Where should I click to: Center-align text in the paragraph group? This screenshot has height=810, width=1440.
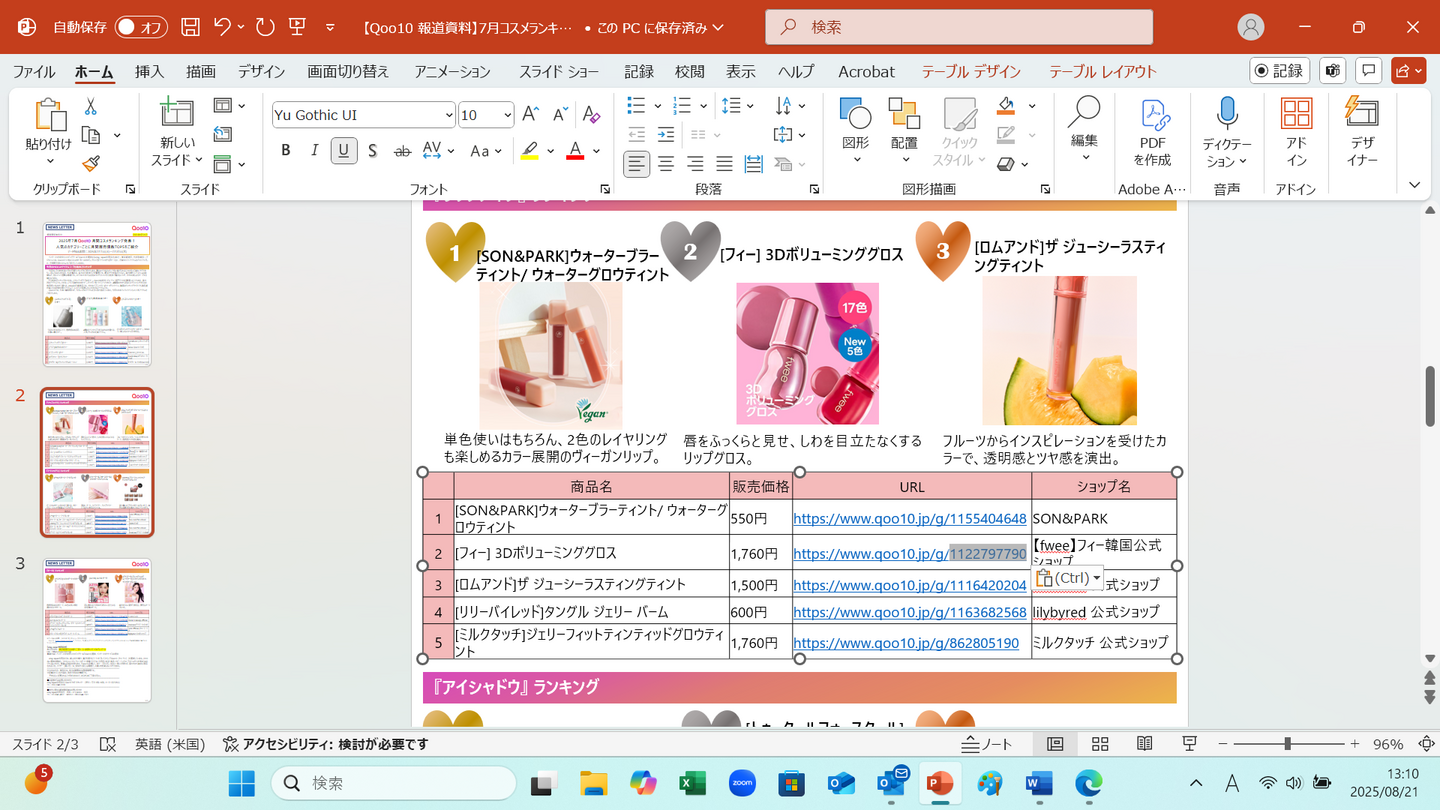[x=666, y=164]
